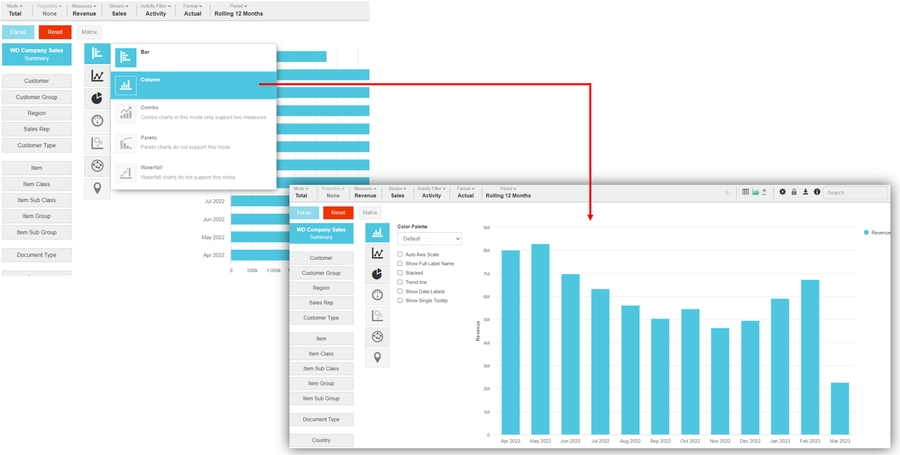The width and height of the screenshot is (900, 455).
Task: Select the gauge chart icon in column chart window
Action: [377, 295]
